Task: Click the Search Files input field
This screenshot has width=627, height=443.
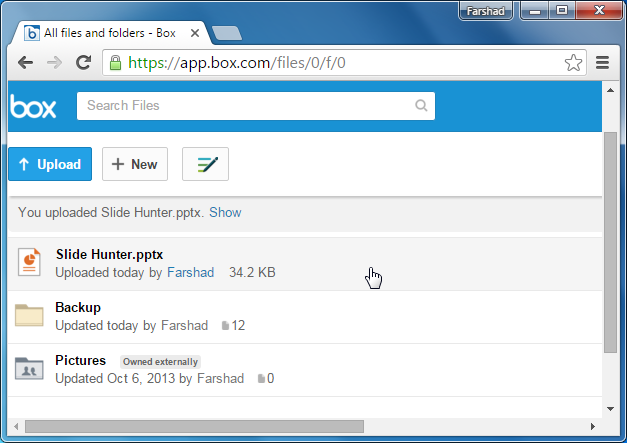Action: click(x=245, y=106)
